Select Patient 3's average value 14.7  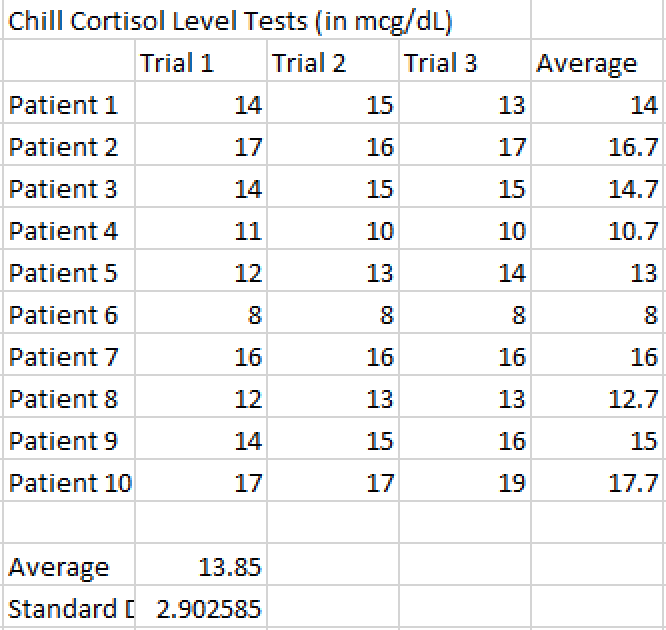coord(598,189)
